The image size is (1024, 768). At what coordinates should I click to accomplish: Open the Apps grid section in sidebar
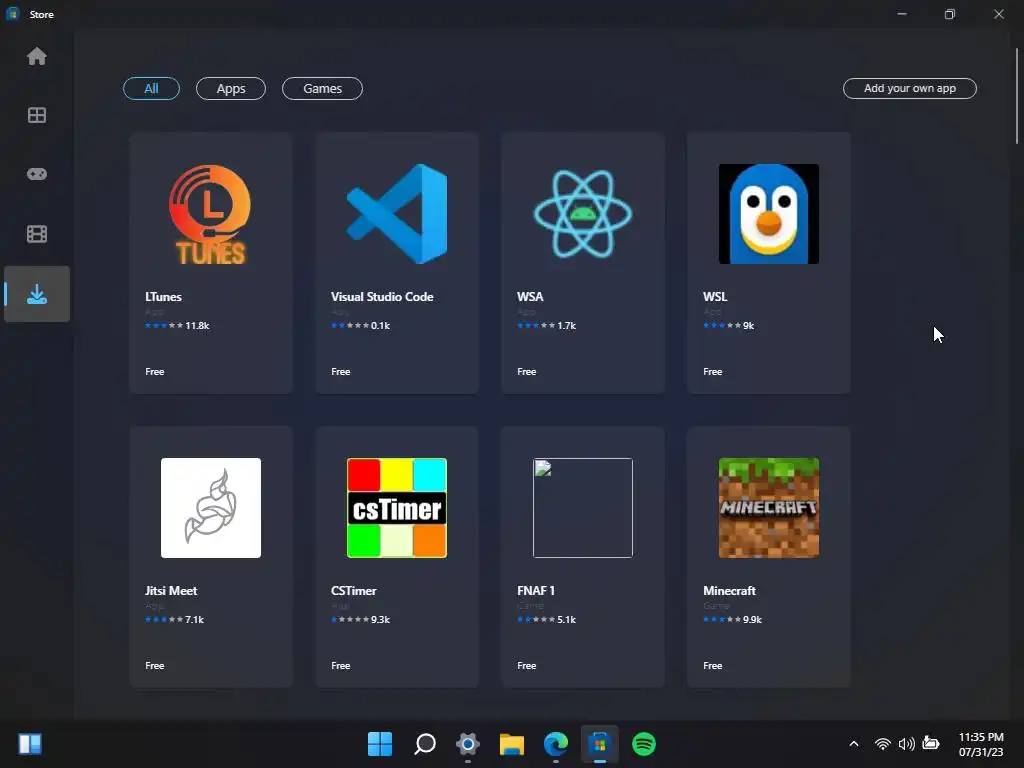(37, 115)
